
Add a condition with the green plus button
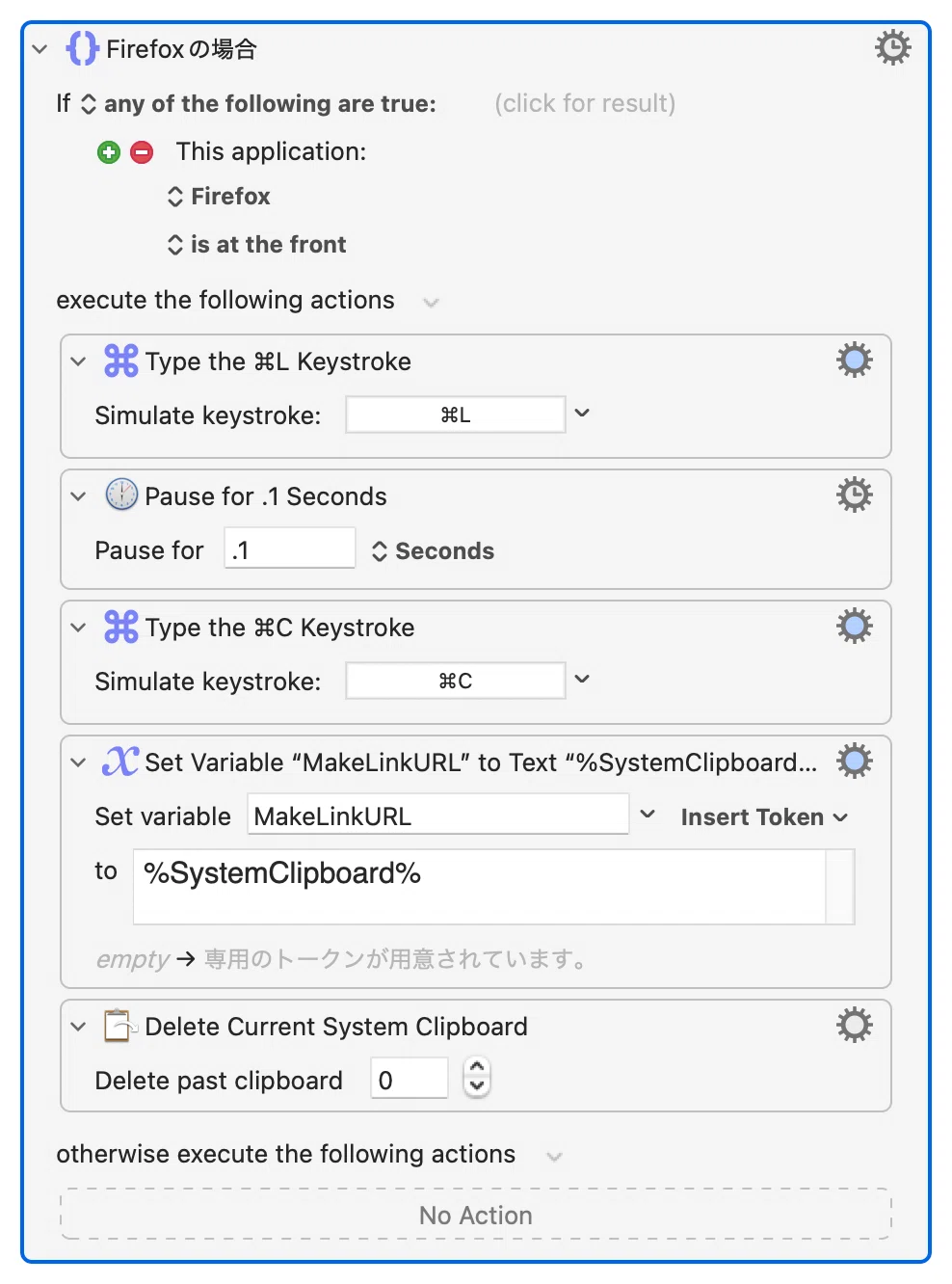point(109,152)
